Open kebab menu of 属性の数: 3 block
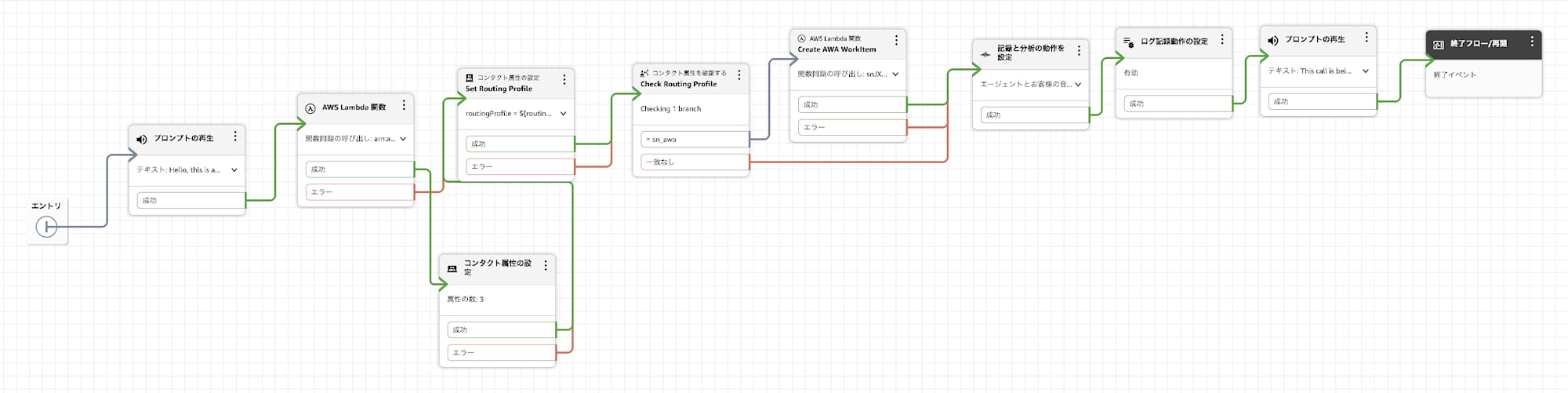Screen dimensions: 1568x393 point(546,266)
